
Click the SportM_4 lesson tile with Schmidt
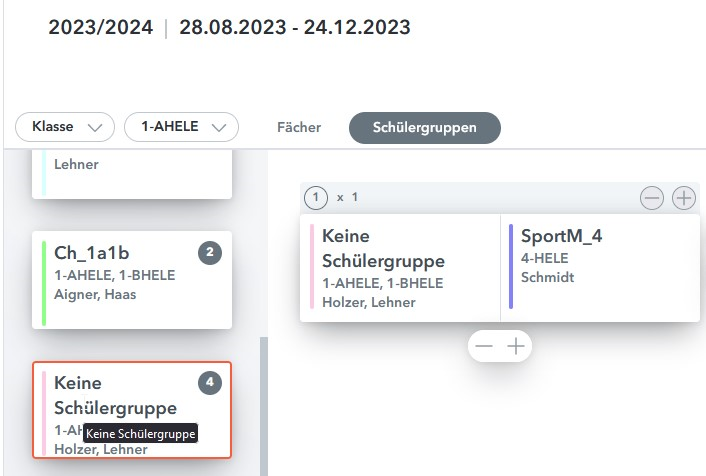(x=600, y=267)
